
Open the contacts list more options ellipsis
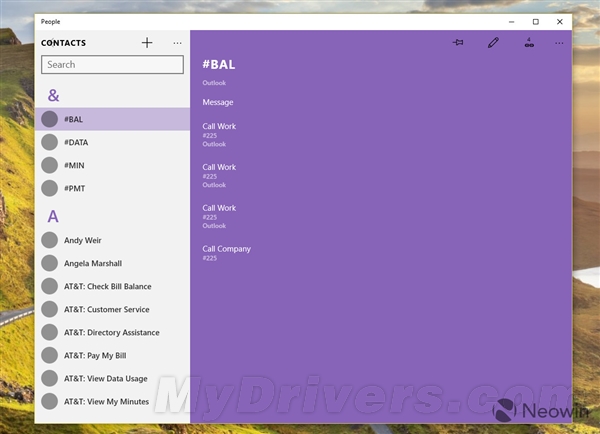coord(177,43)
